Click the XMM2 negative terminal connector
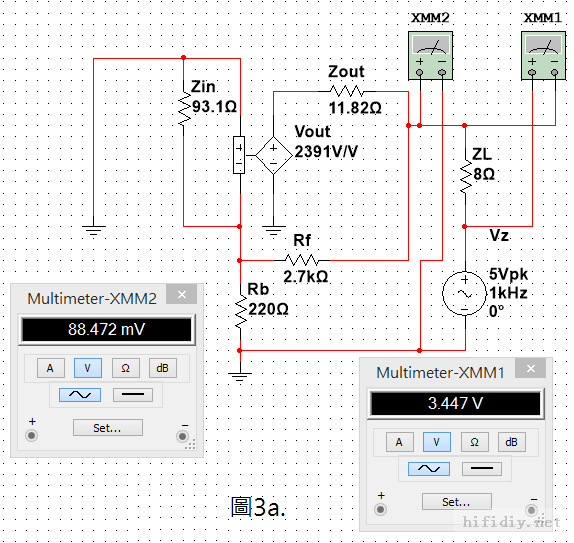 (182, 436)
